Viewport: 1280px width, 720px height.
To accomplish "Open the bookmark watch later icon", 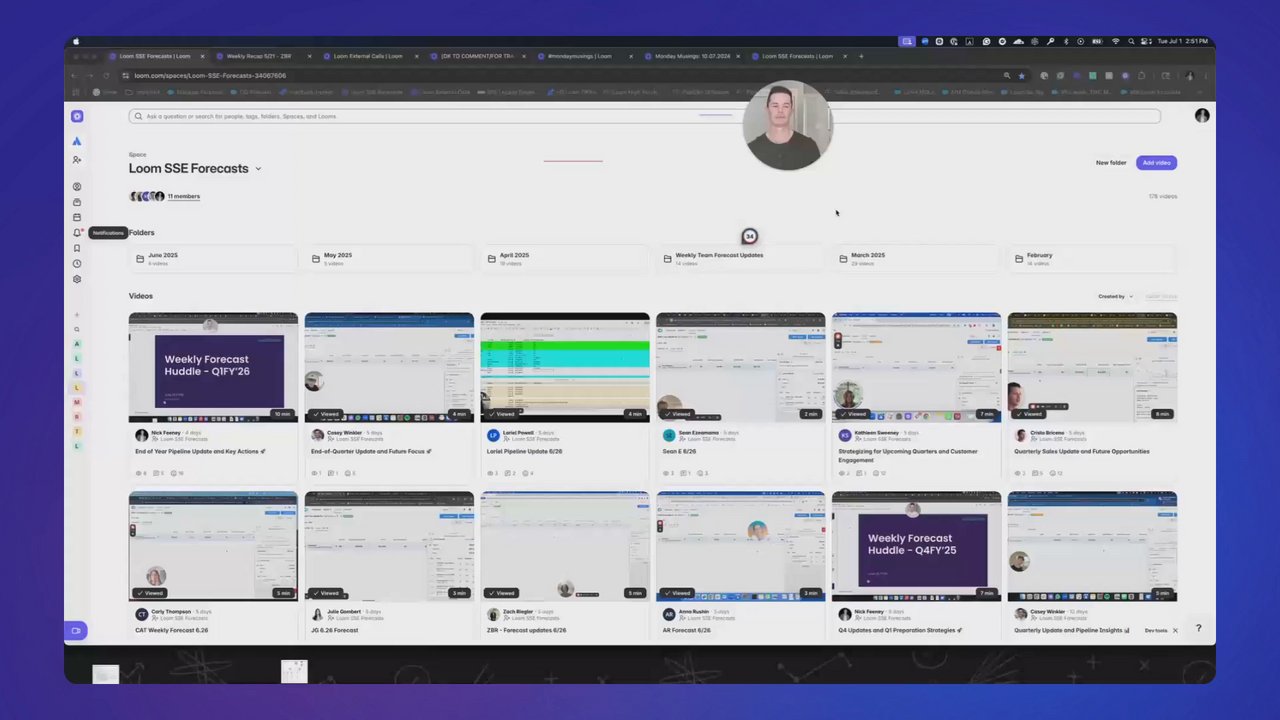I will click(77, 248).
